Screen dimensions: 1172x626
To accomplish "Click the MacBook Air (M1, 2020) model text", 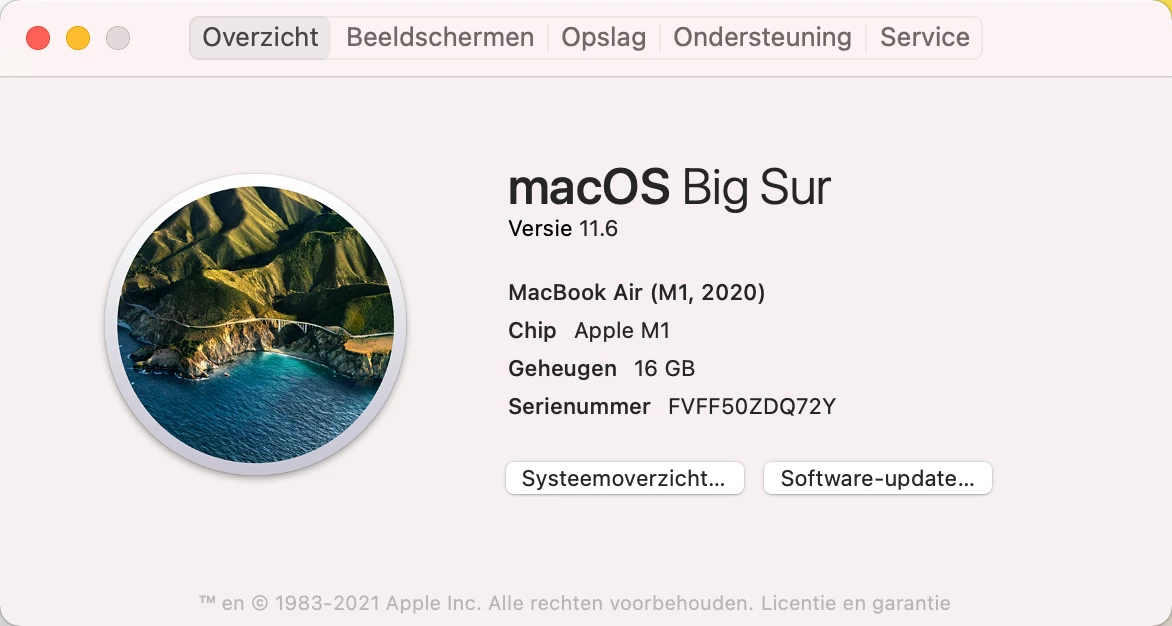I will click(x=637, y=293).
